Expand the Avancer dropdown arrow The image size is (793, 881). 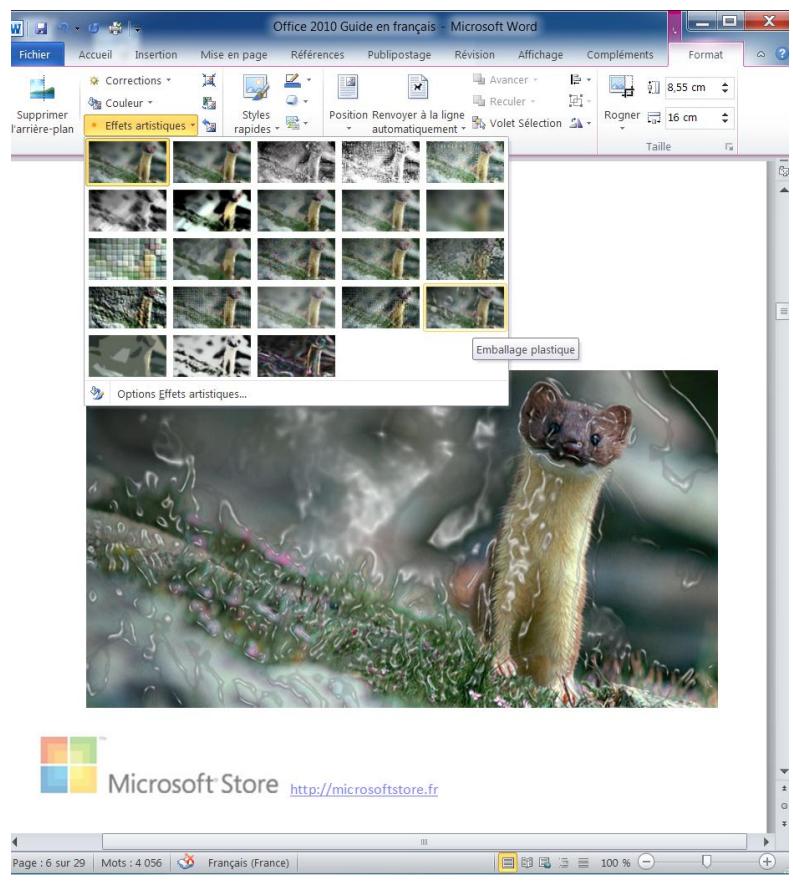(x=536, y=80)
